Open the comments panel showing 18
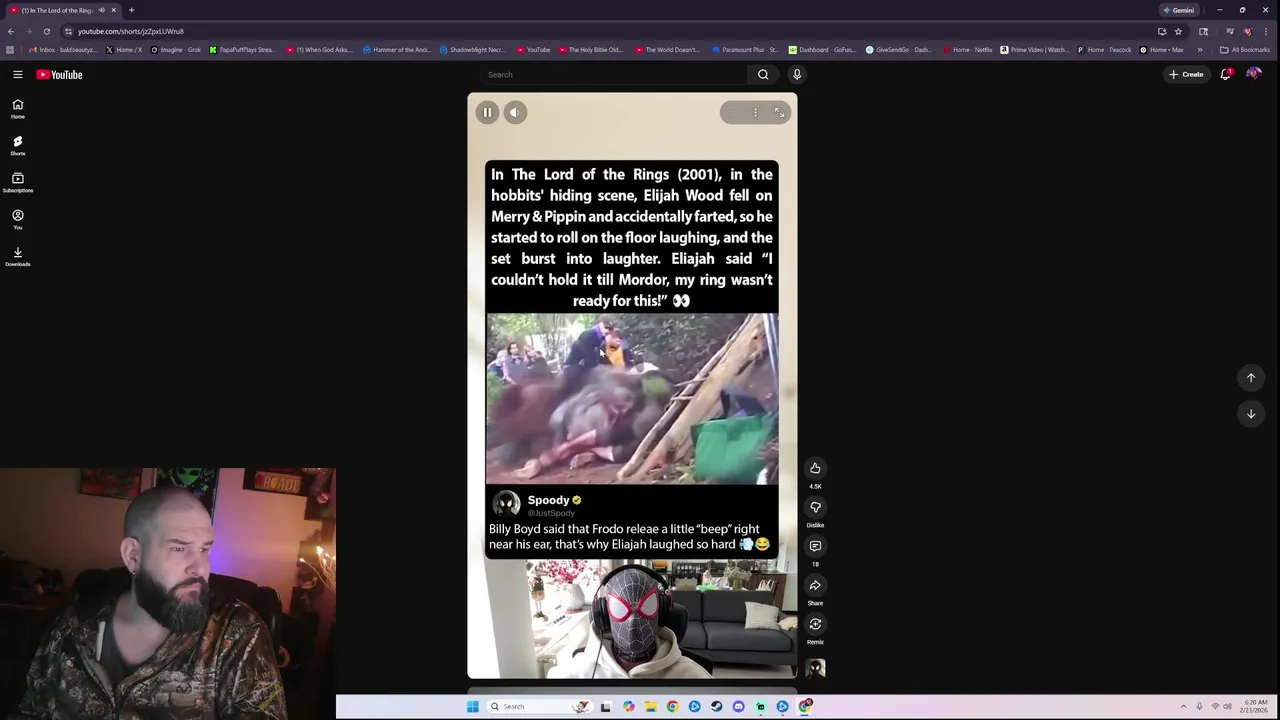 point(815,546)
